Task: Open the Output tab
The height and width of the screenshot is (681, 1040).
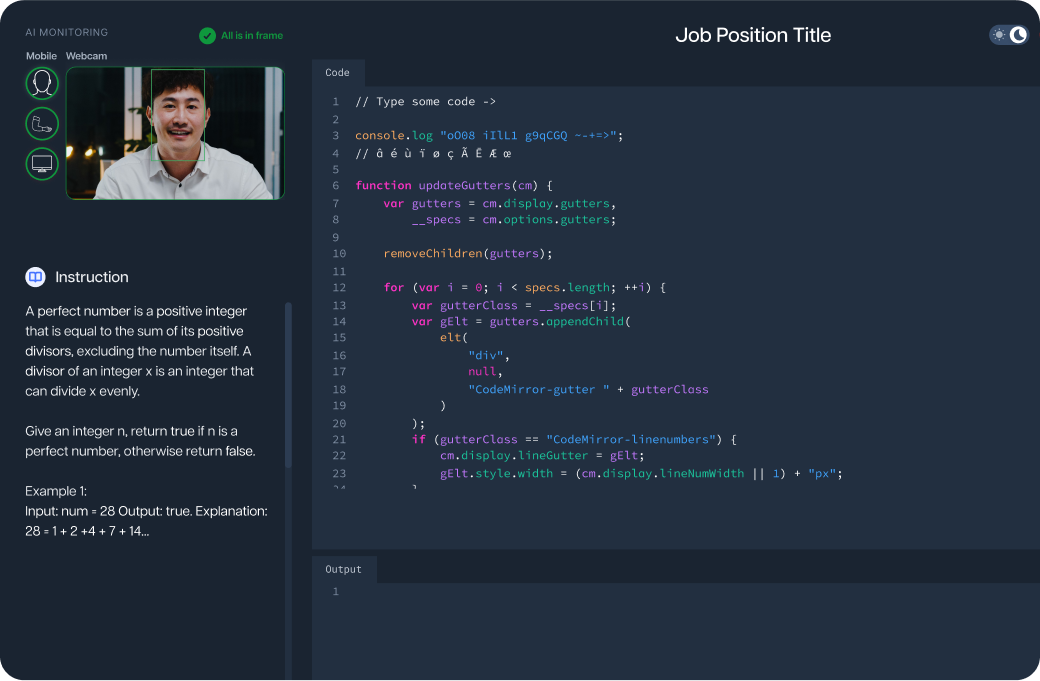Action: (343, 569)
